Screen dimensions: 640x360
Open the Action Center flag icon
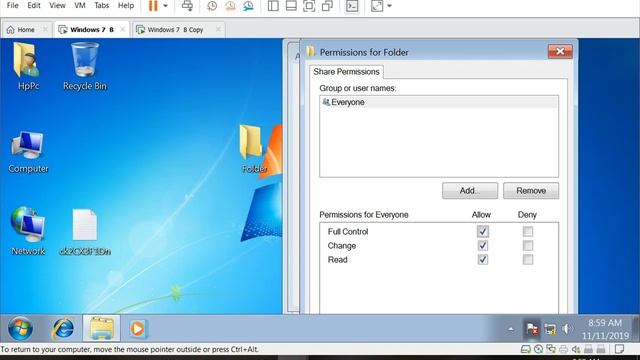coord(532,329)
